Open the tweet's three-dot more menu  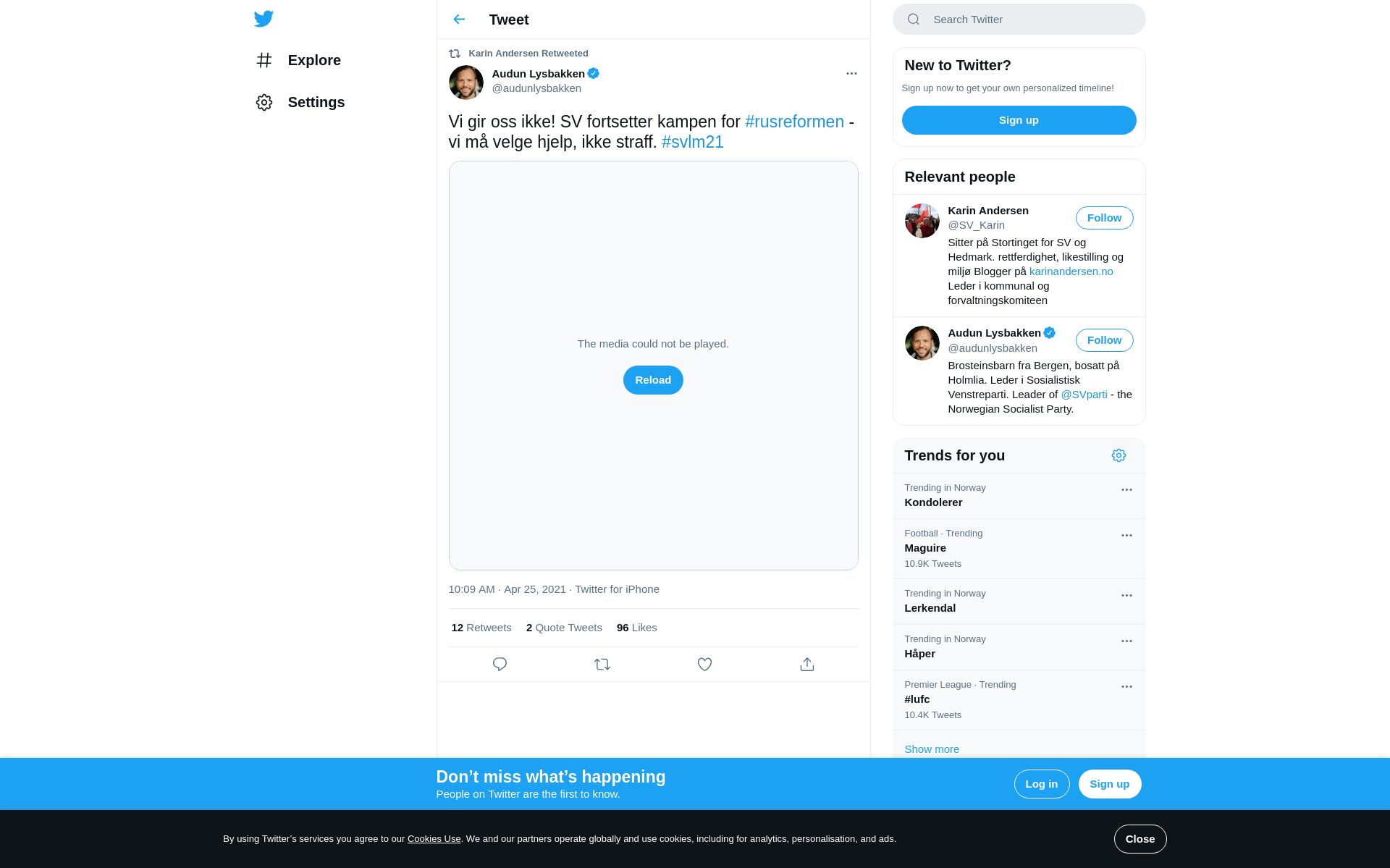pos(851,73)
